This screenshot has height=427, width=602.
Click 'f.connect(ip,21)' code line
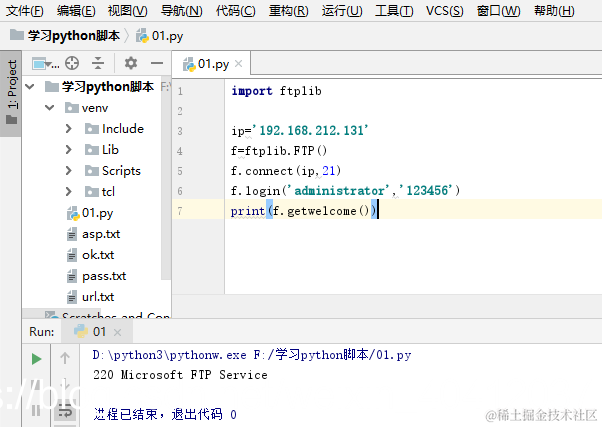click(286, 170)
